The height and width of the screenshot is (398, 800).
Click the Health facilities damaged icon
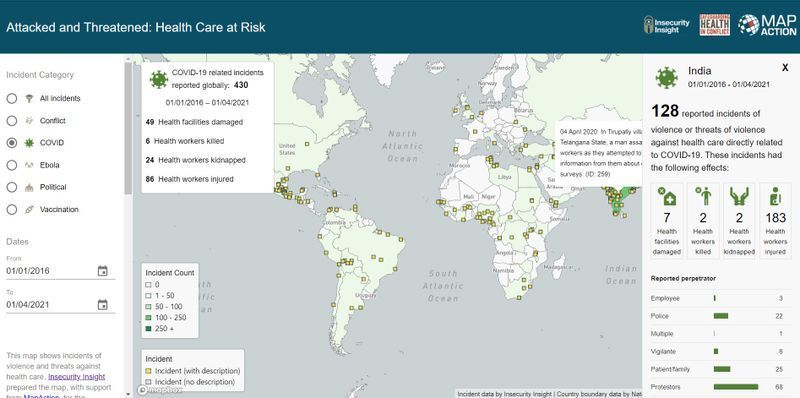tap(667, 196)
